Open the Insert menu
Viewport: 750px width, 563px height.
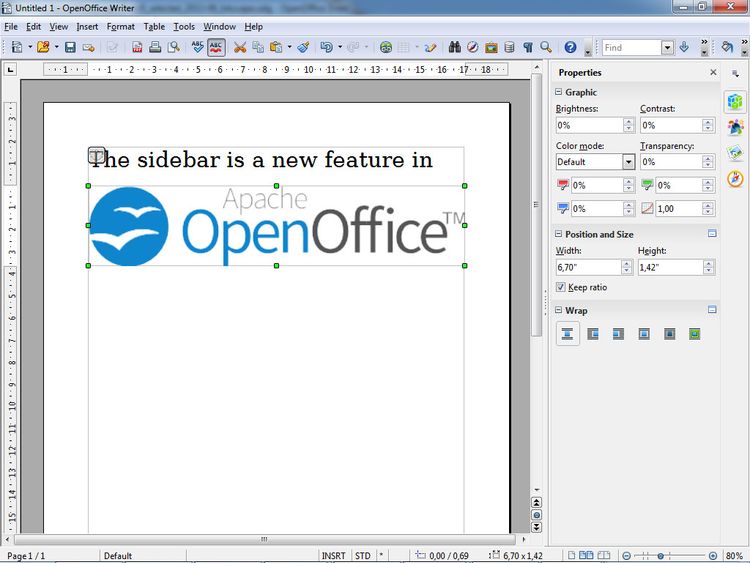(x=87, y=27)
